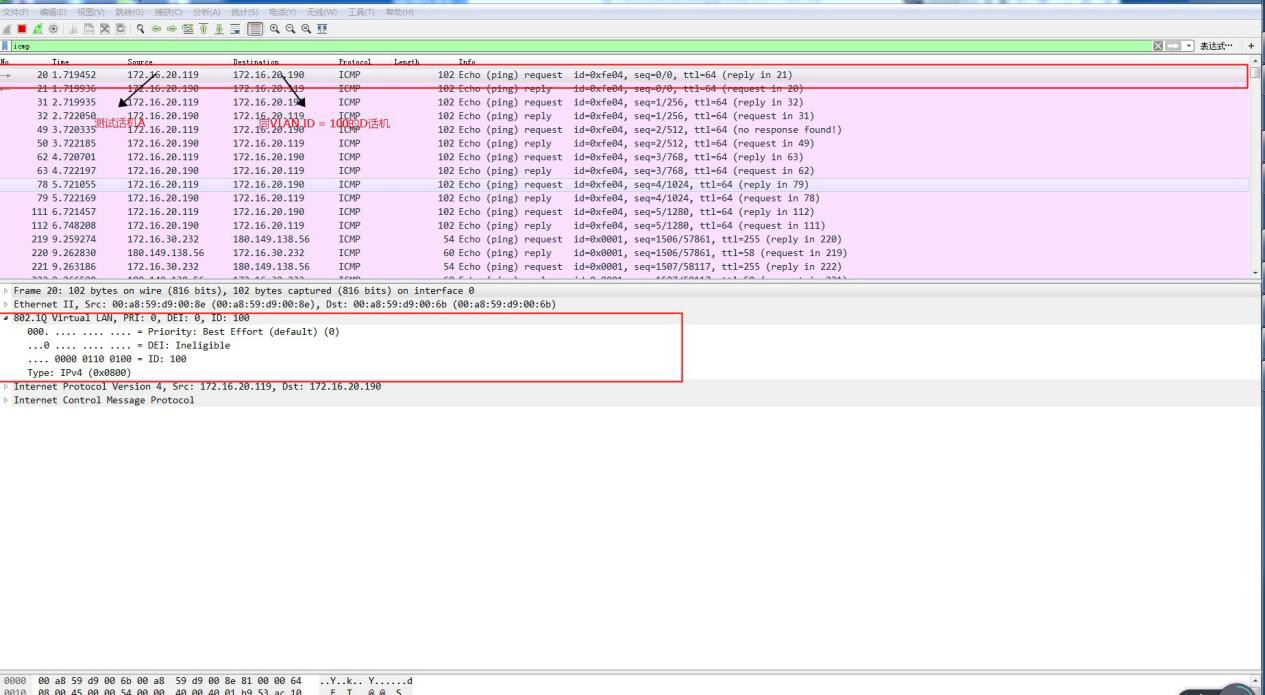This screenshot has width=1265, height=695.
Task: Toggle auto-scroll during live capture
Action: point(235,29)
